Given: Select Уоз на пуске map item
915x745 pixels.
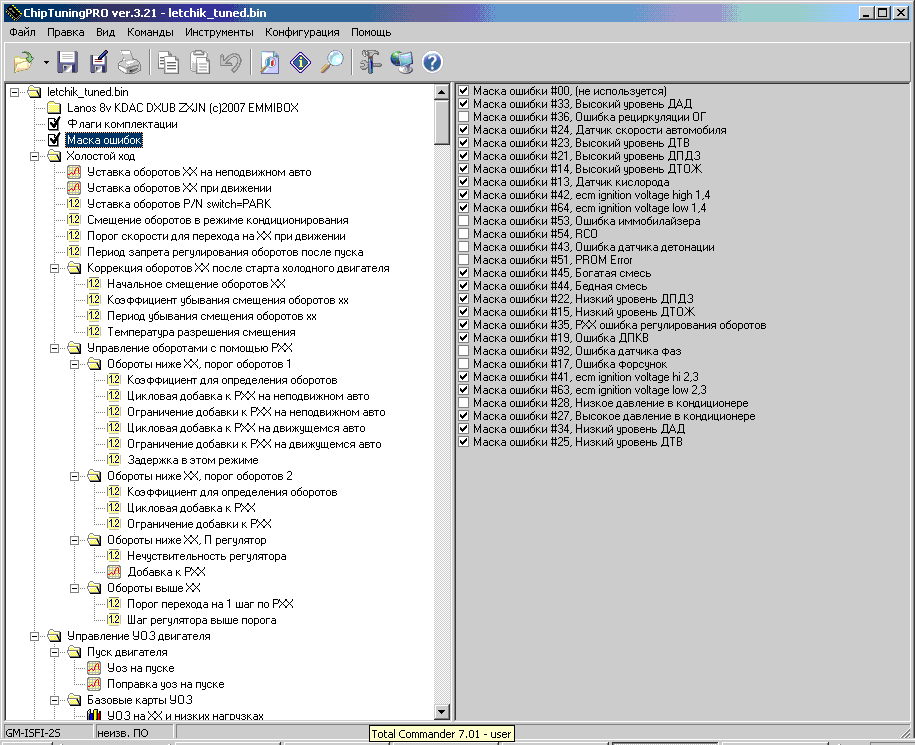Looking at the screenshot, I should point(140,668).
